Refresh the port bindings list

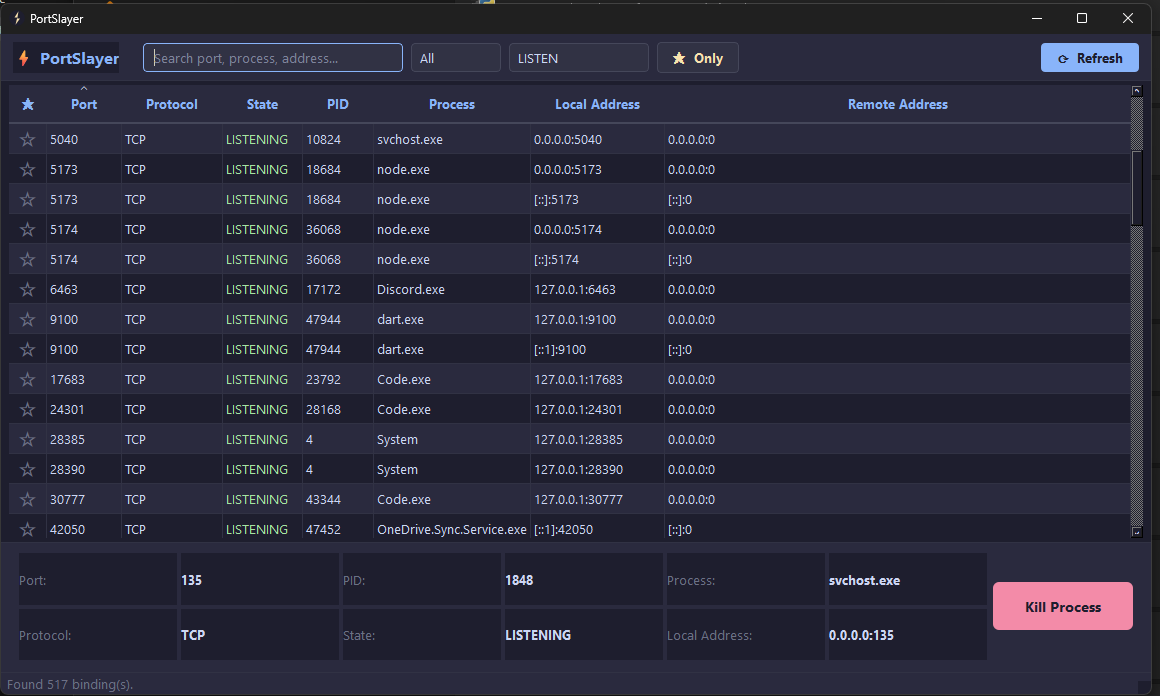tap(1089, 58)
